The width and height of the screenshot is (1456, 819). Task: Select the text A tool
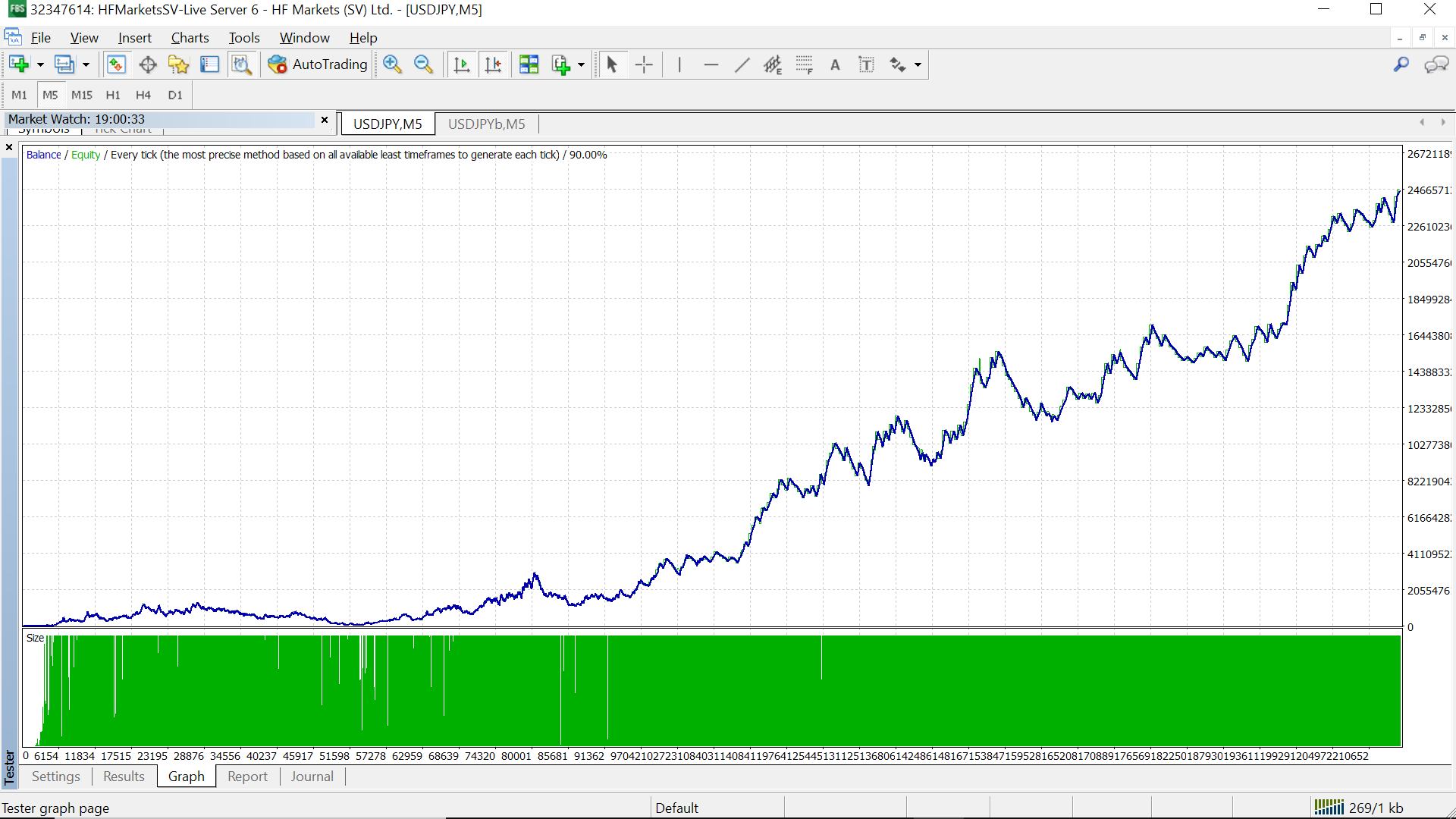[x=835, y=65]
